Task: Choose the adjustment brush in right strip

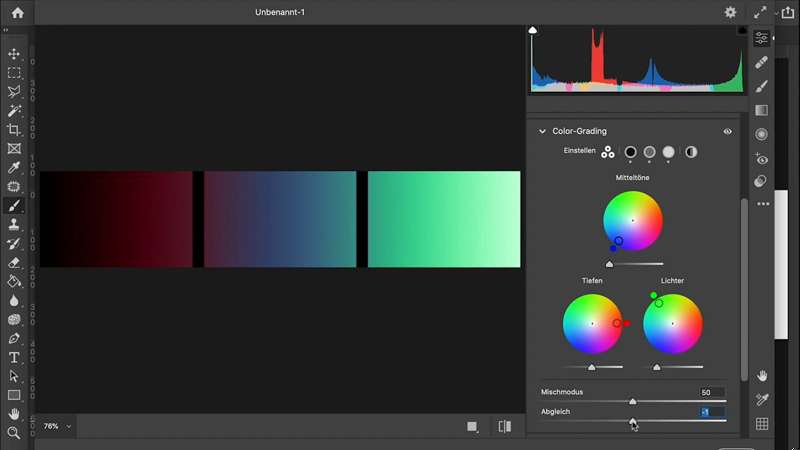Action: coord(762,86)
